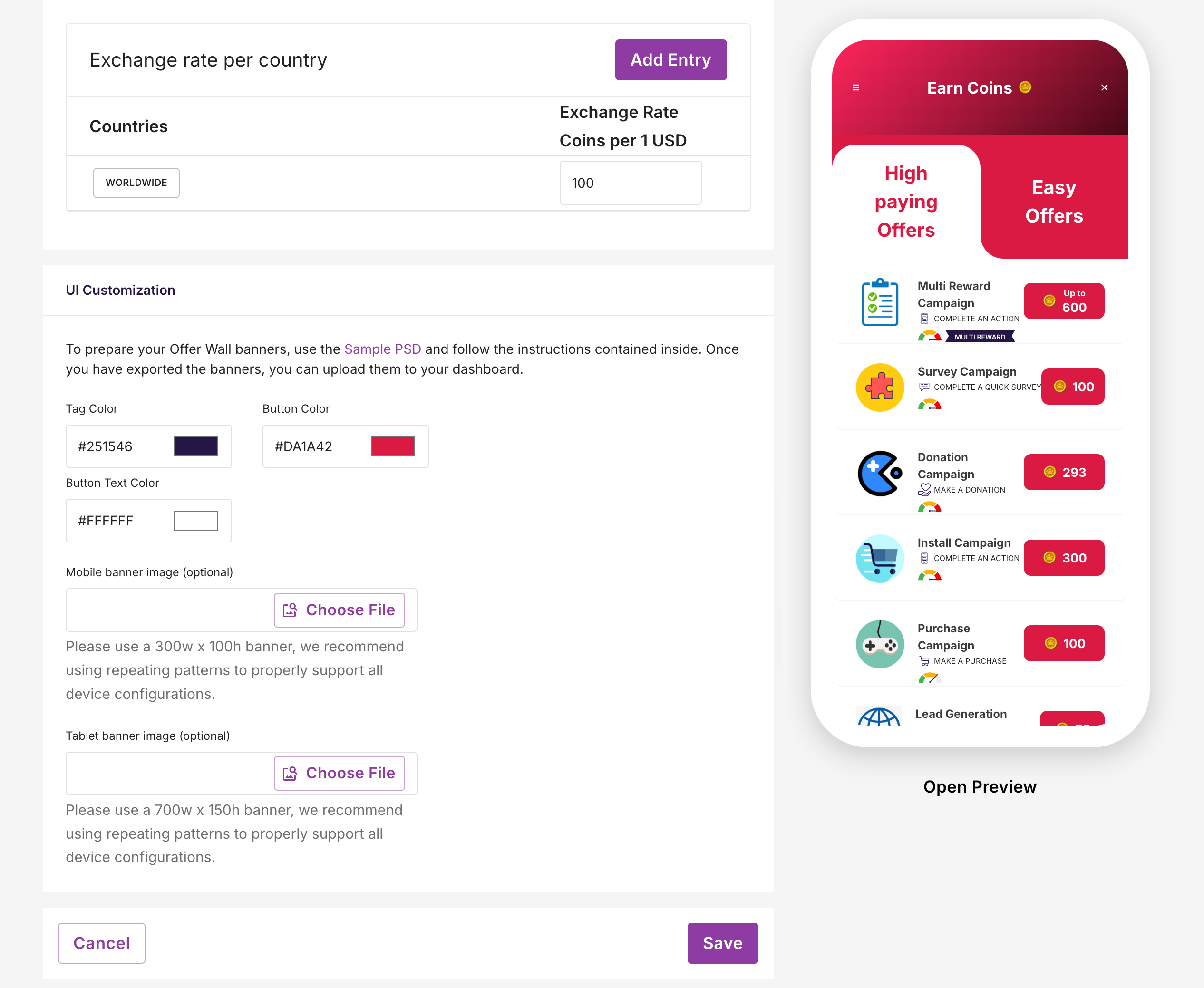Click the Save button
The height and width of the screenshot is (988, 1204).
click(x=722, y=943)
